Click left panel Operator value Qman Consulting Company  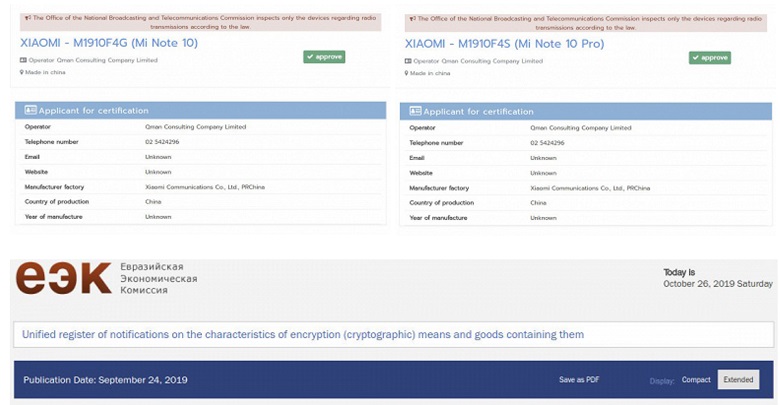click(x=195, y=127)
